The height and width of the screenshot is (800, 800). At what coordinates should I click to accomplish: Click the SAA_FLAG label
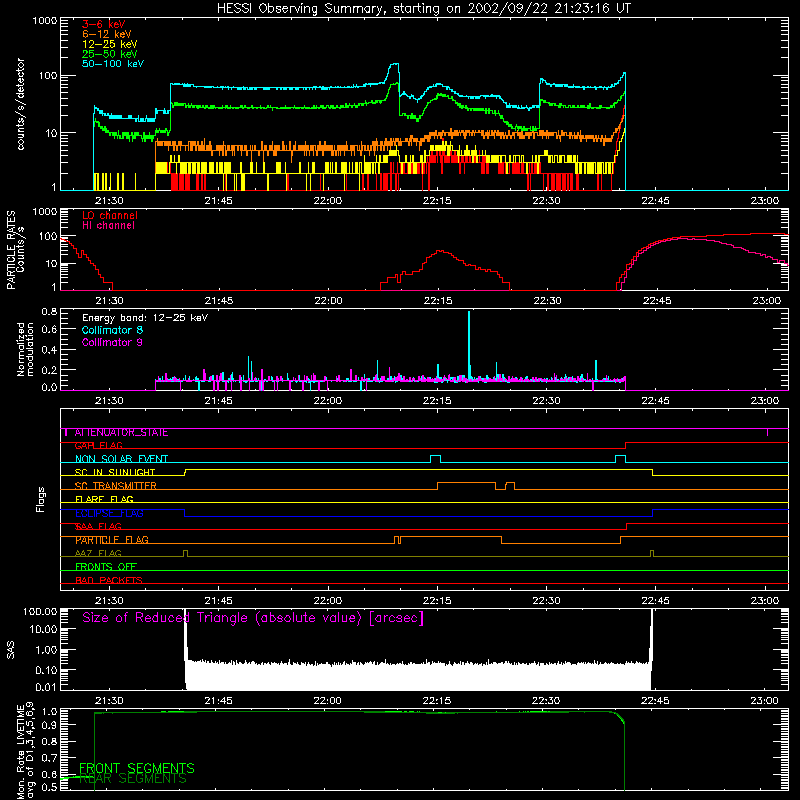point(98,527)
